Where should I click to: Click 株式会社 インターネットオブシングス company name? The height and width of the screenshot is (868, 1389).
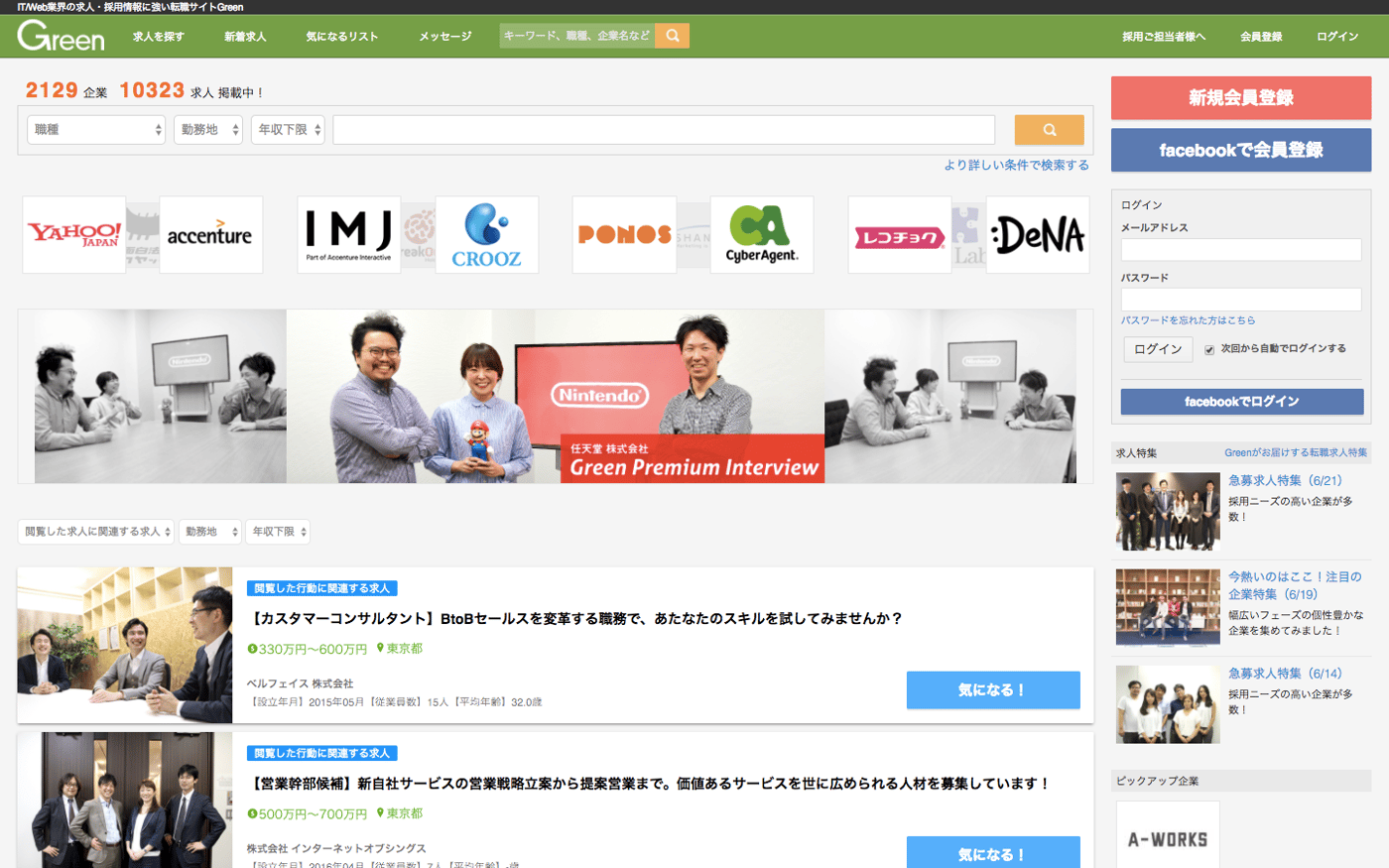coord(336,849)
